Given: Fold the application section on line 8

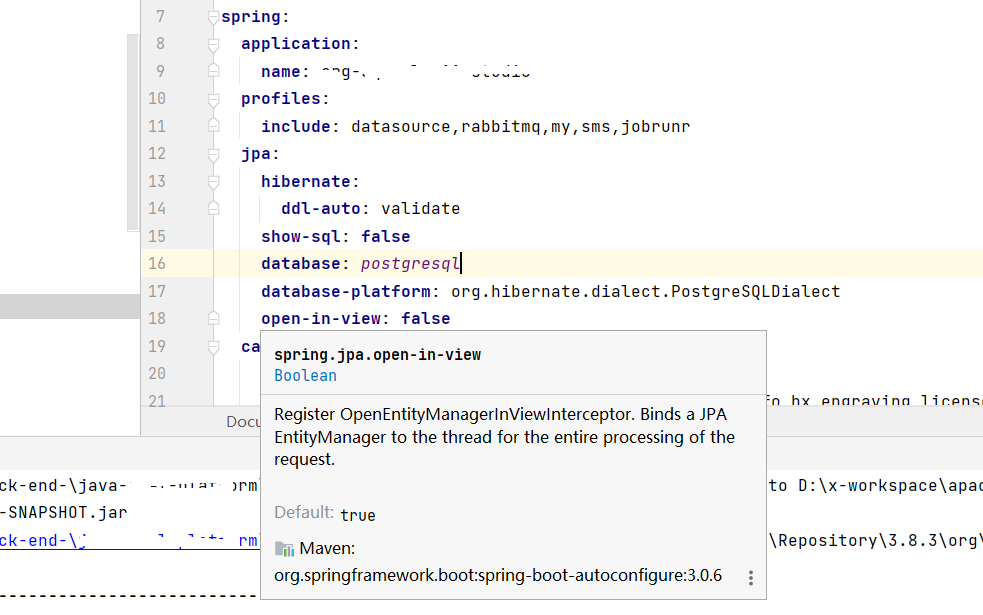Looking at the screenshot, I should [213, 44].
